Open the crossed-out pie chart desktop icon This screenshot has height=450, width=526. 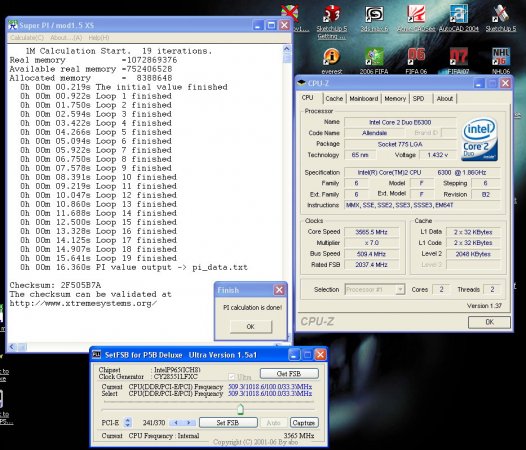[290, 13]
